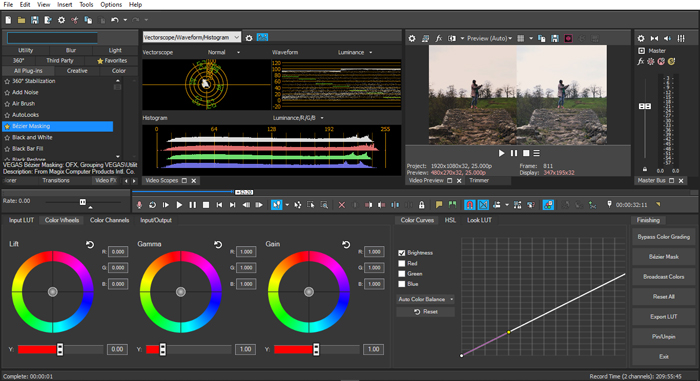This screenshot has width=700, height=381.
Task: Cut the selection with the scissors icon
Action: point(75,20)
